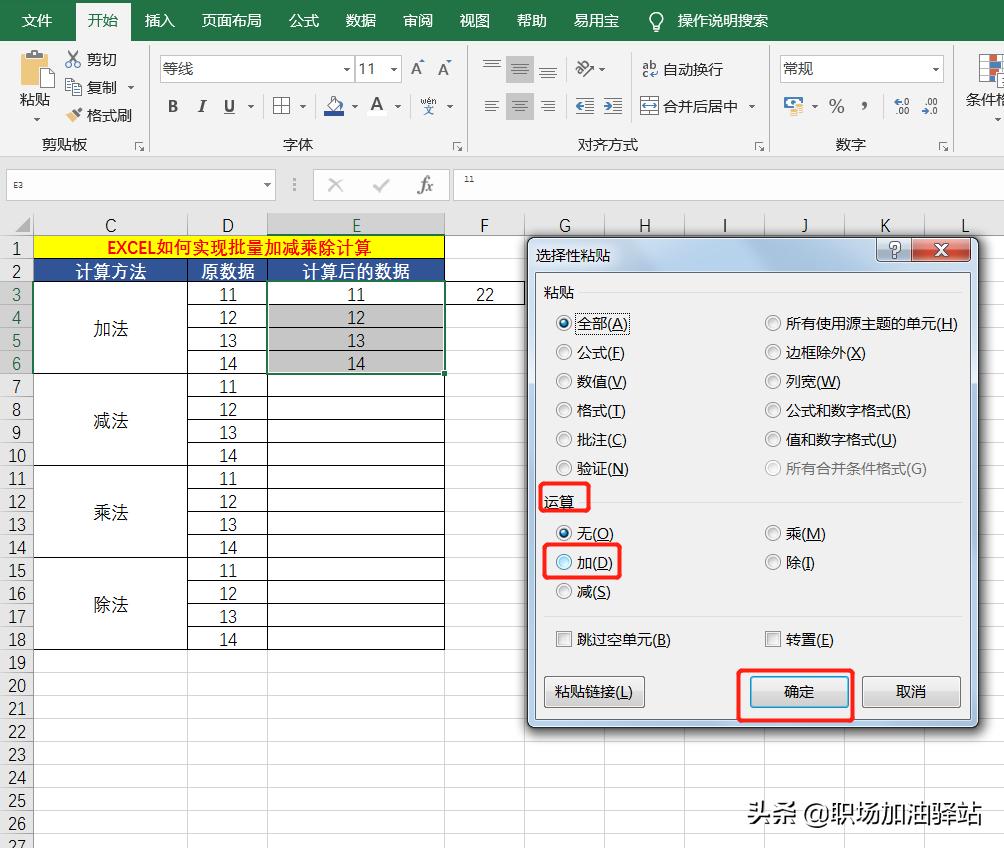Open the 公式 ribbon tab
Image resolution: width=1004 pixels, height=848 pixels.
(303, 20)
